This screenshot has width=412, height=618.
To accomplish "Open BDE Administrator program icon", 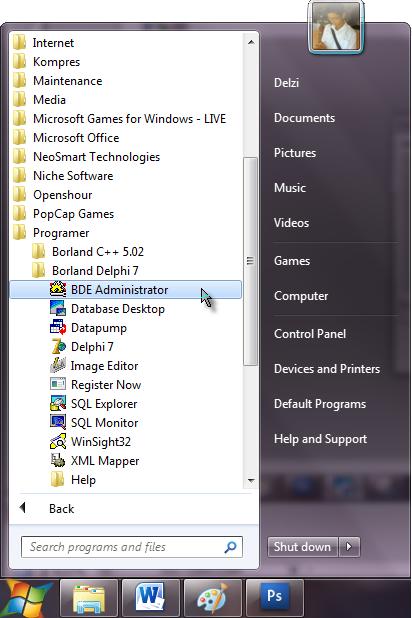I will [x=58, y=290].
